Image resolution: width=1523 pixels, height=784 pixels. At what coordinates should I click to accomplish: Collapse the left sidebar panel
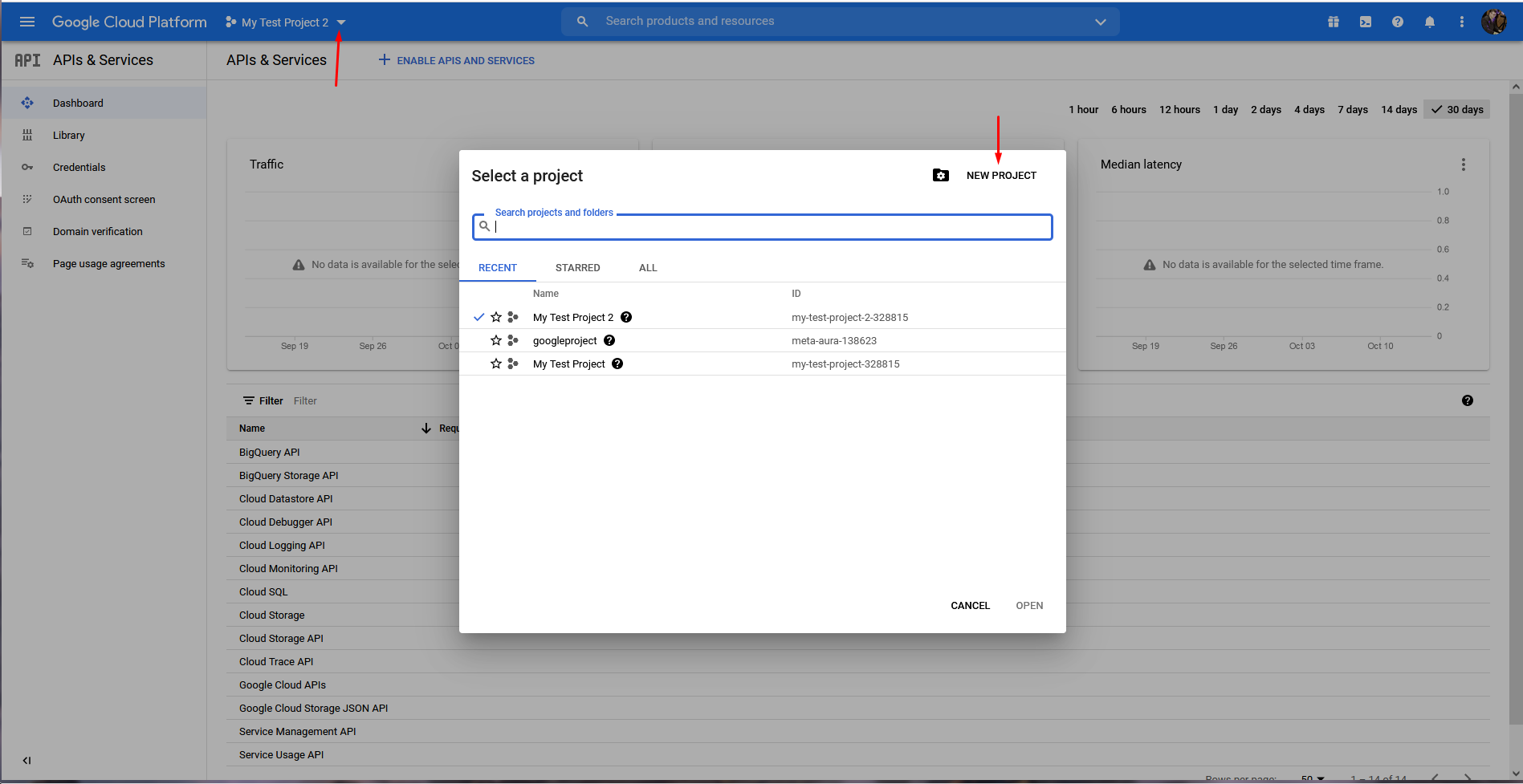[26, 760]
